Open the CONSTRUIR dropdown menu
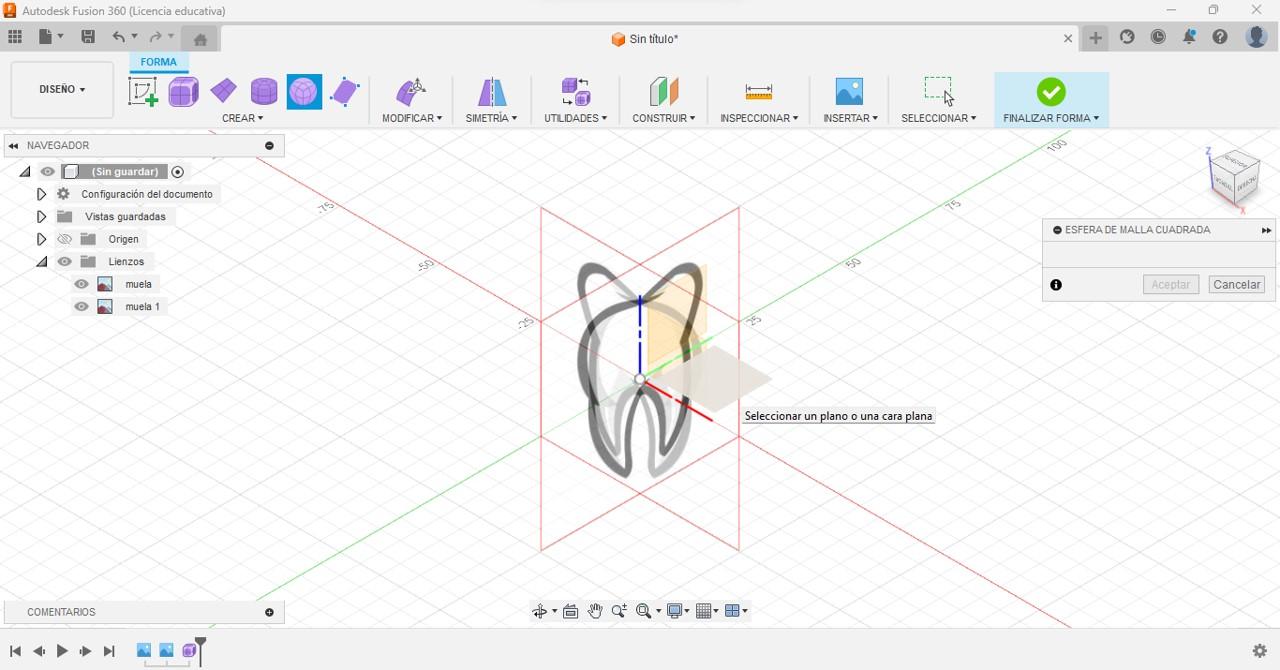Image resolution: width=1280 pixels, height=670 pixels. click(664, 118)
